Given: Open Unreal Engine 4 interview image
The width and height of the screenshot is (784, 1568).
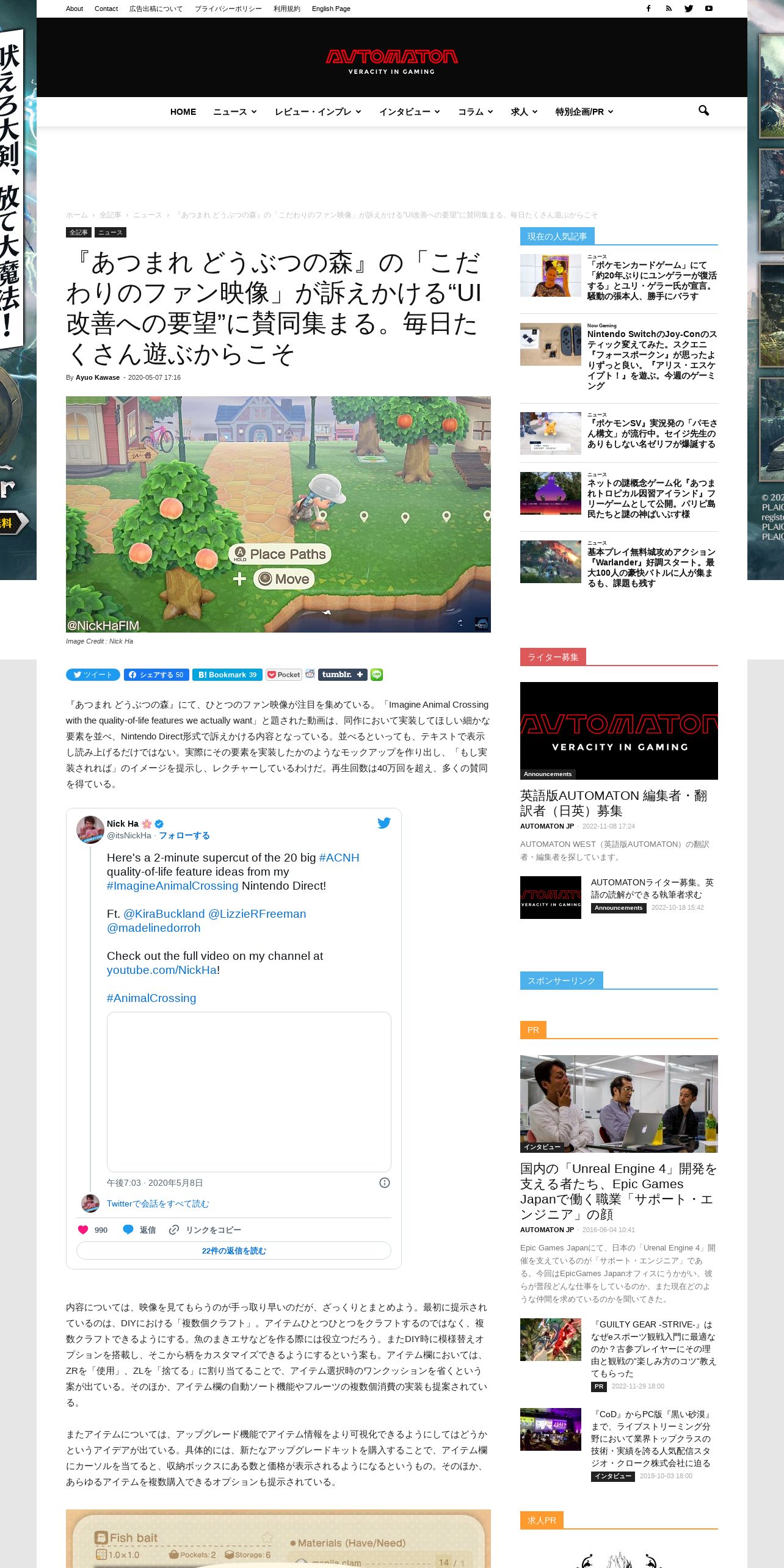Looking at the screenshot, I should pos(619,1104).
